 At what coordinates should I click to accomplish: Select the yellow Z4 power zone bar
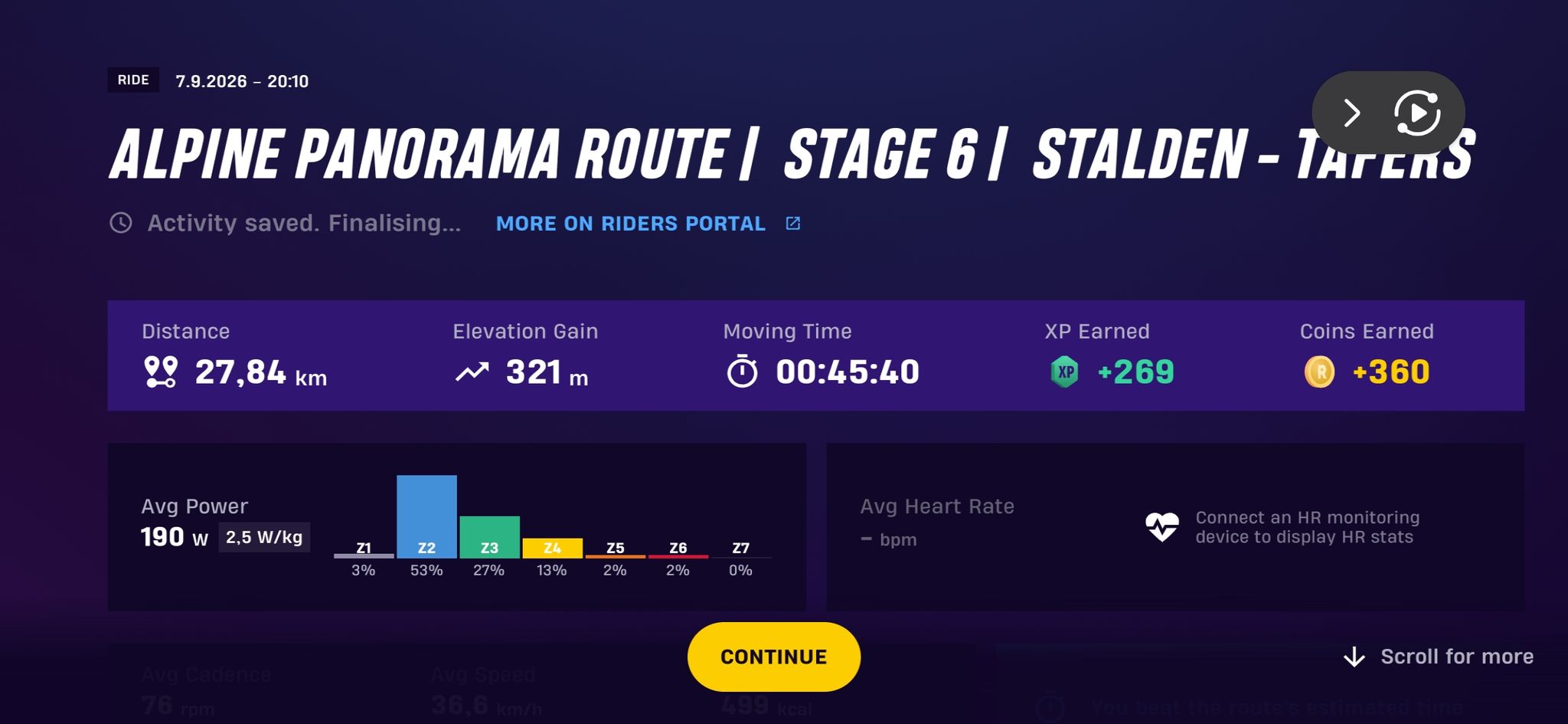click(x=552, y=548)
